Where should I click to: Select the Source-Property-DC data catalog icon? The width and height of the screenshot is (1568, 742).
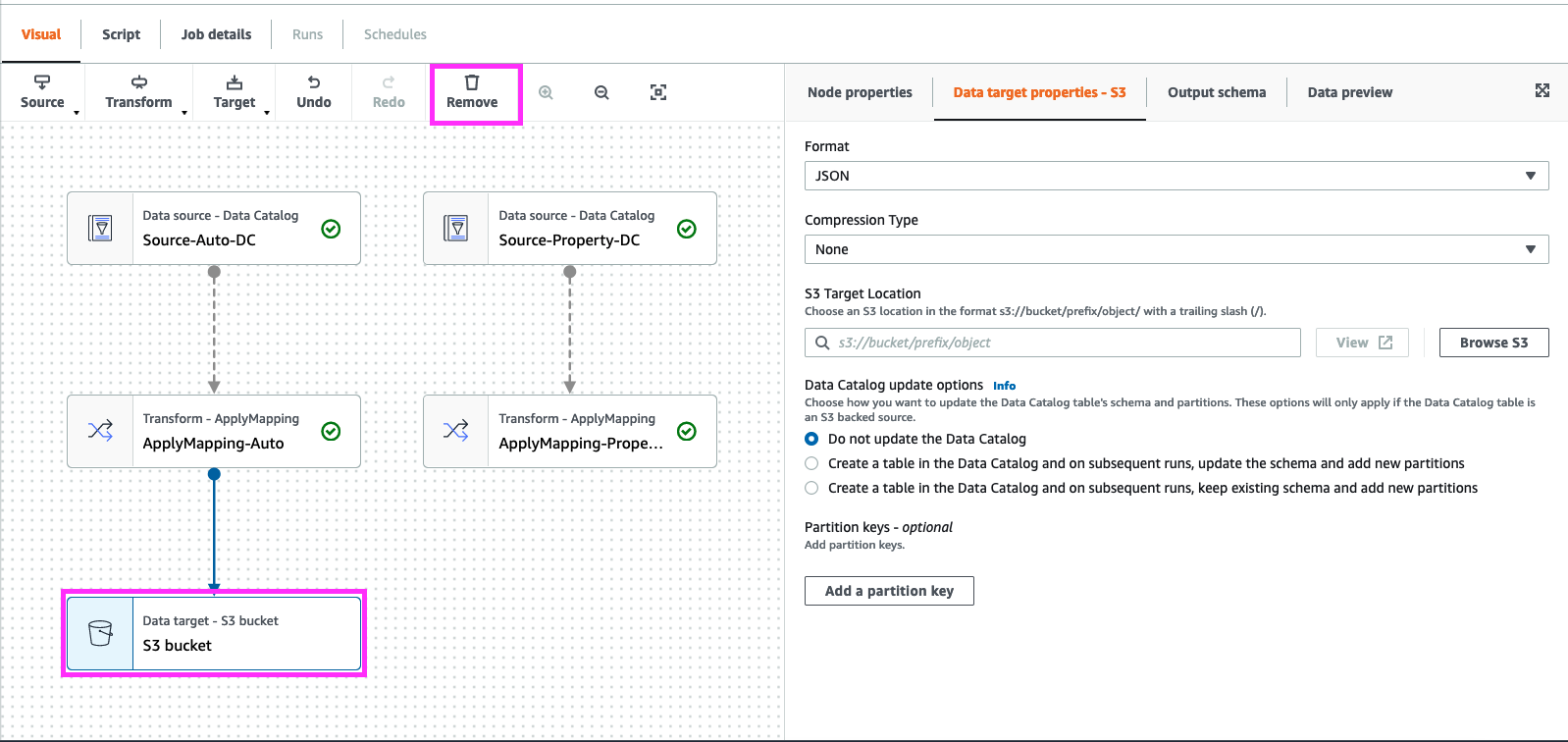pos(456,228)
